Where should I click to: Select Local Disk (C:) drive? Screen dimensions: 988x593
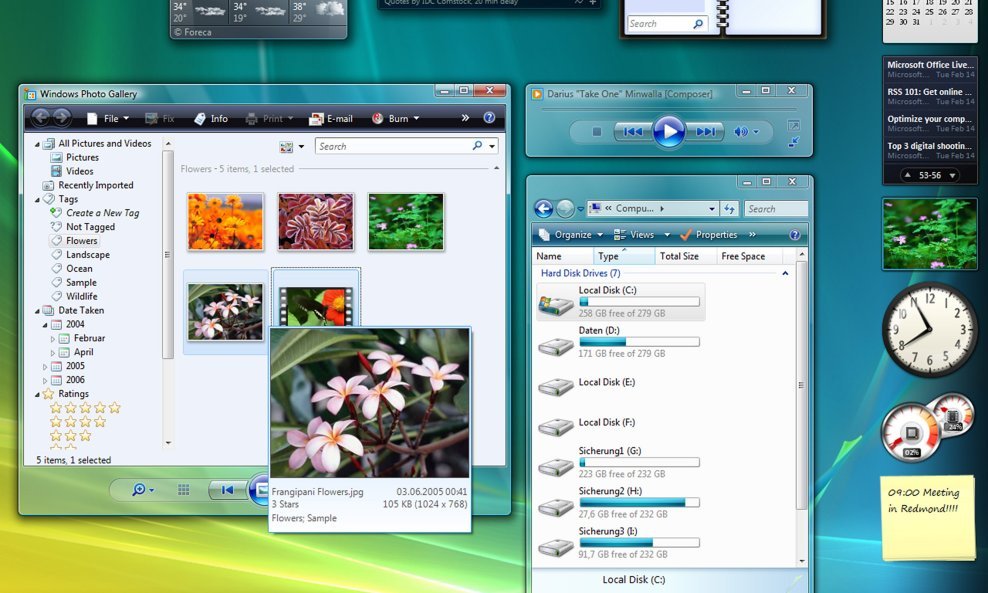(x=621, y=302)
